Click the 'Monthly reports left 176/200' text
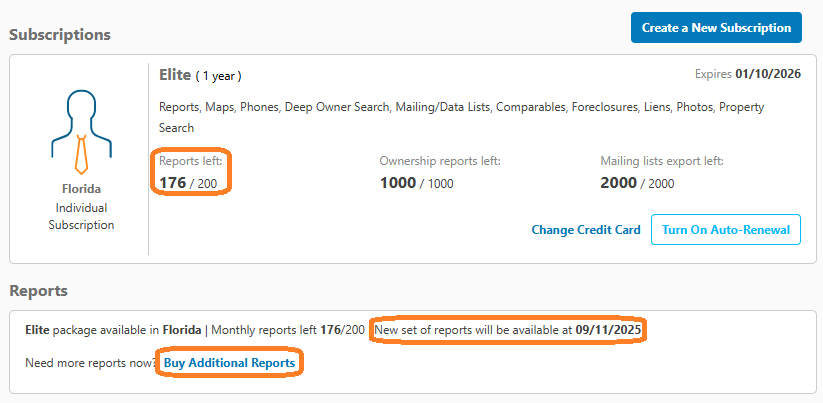The image size is (823, 403). (x=288, y=331)
